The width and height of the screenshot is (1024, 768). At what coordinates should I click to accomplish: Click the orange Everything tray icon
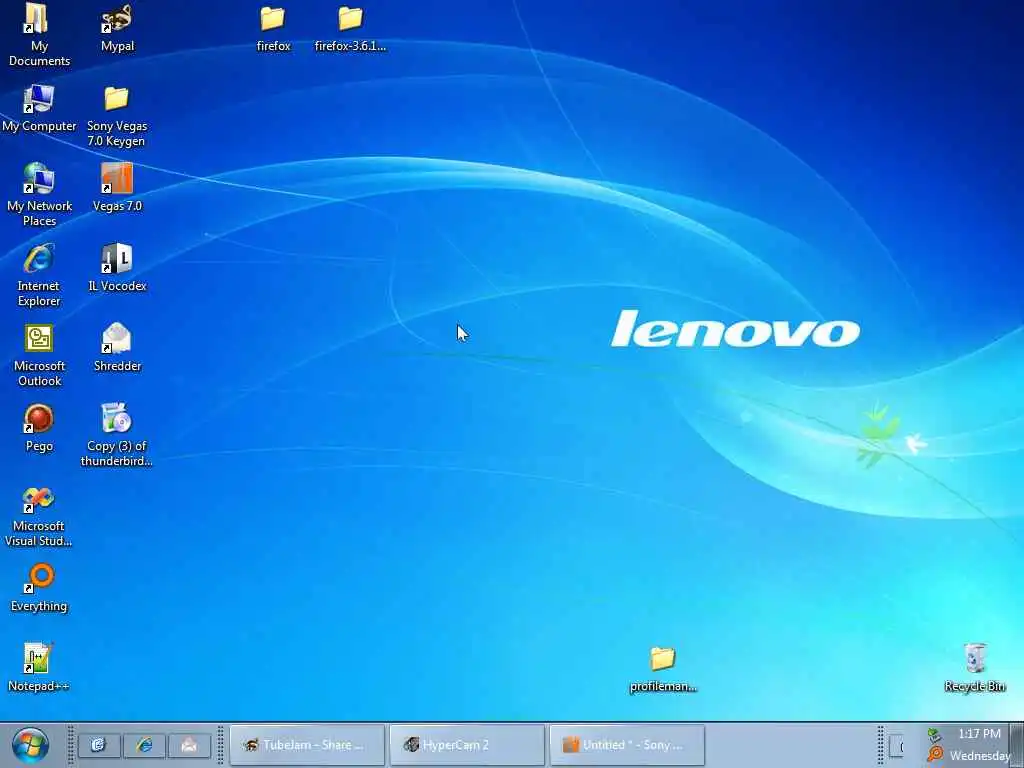click(x=935, y=755)
